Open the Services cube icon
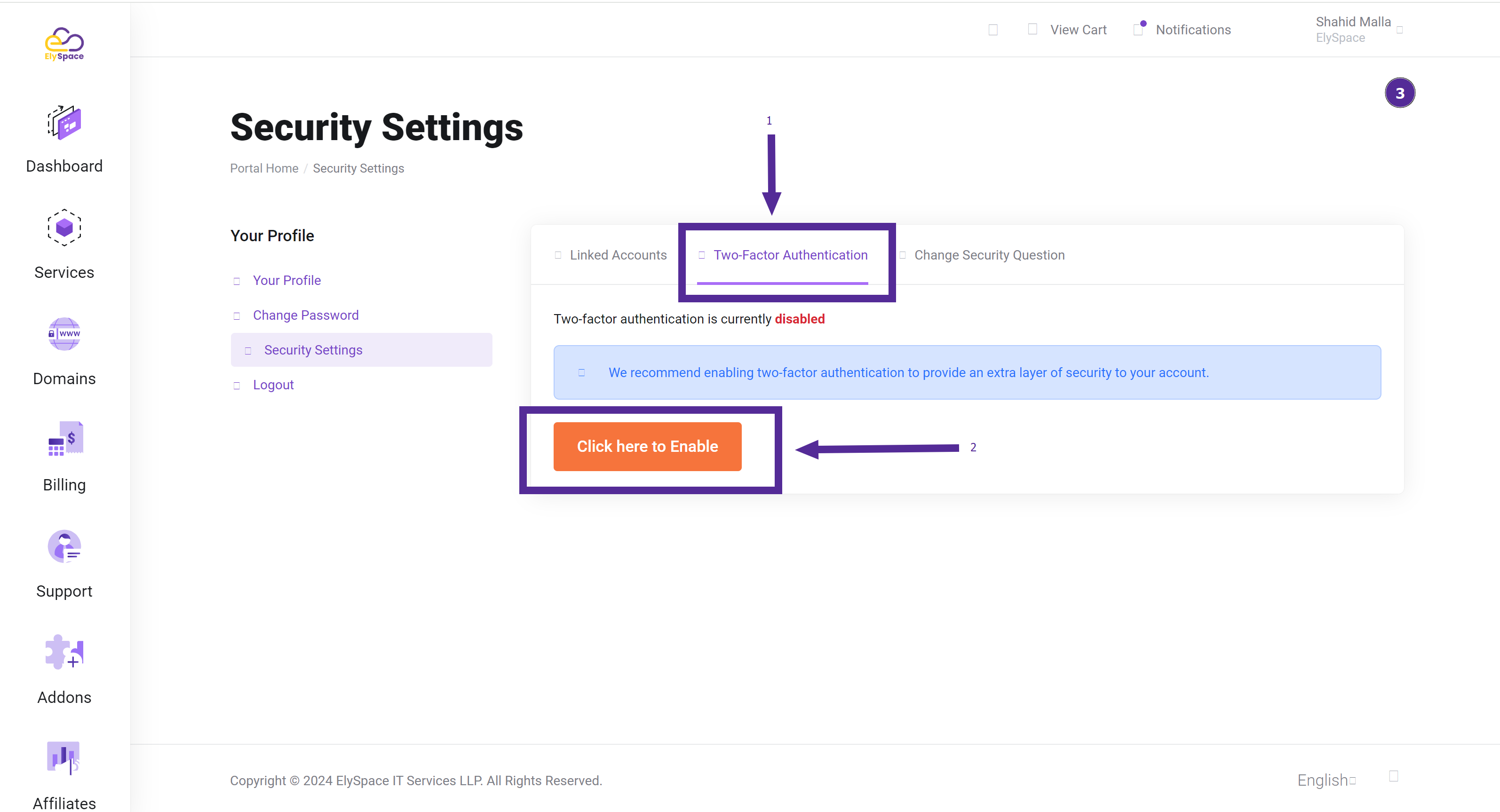The height and width of the screenshot is (812, 1500). pyautogui.click(x=64, y=228)
